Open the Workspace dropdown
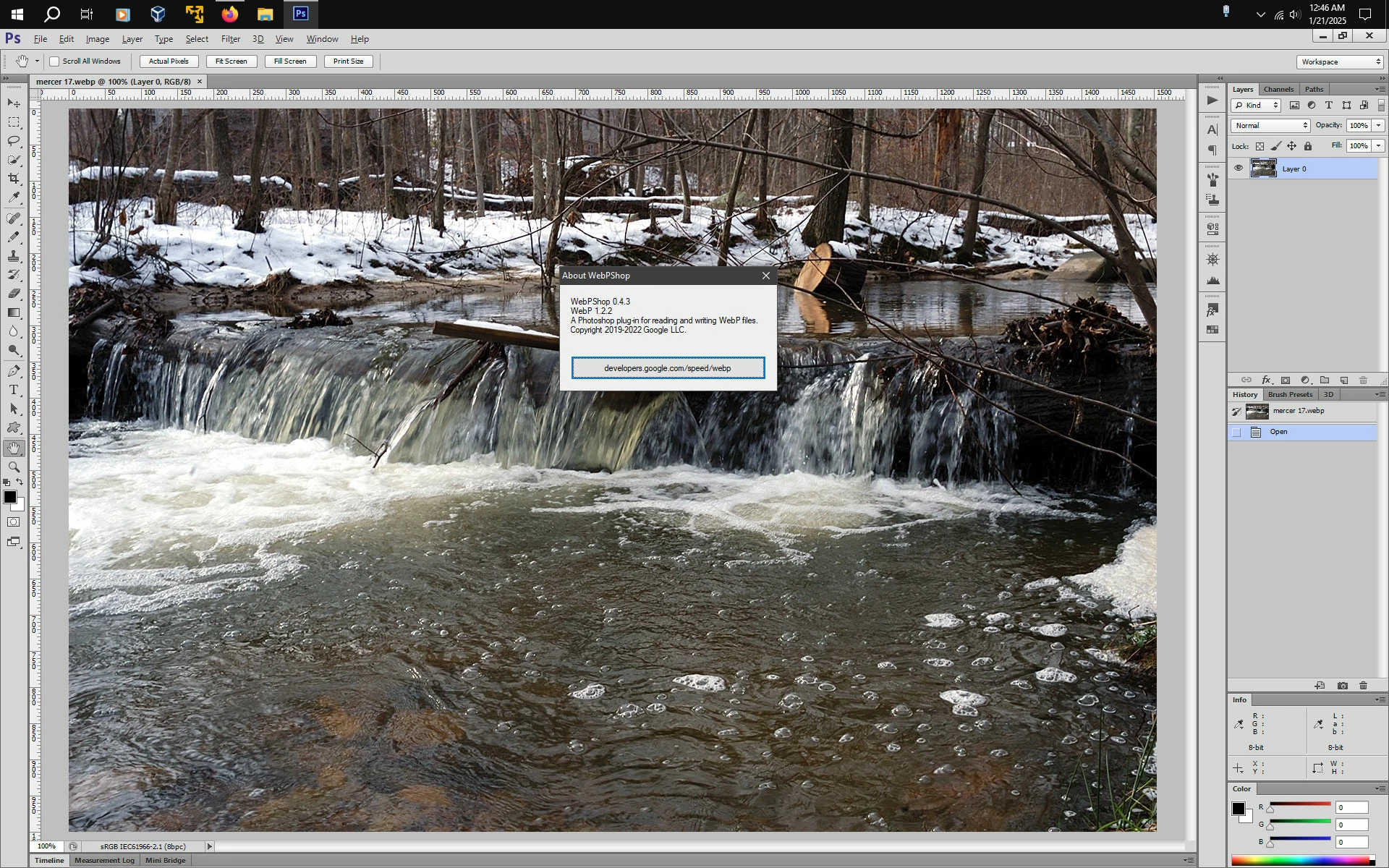The width and height of the screenshot is (1389, 868). pyautogui.click(x=1341, y=62)
